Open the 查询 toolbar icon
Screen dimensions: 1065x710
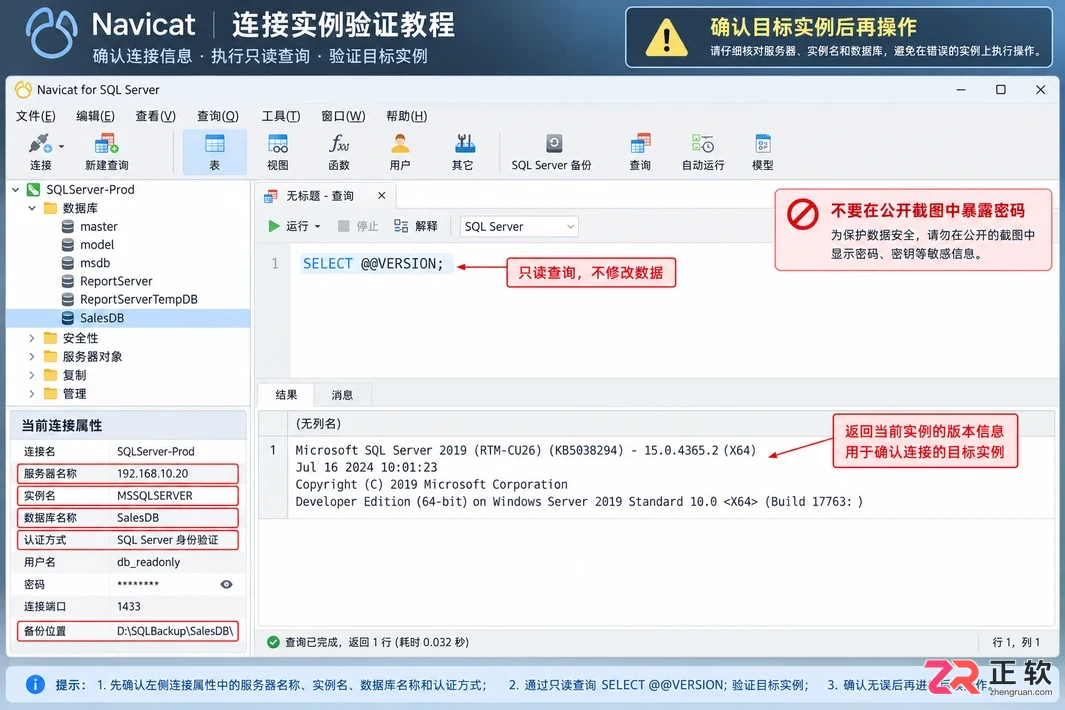point(640,152)
